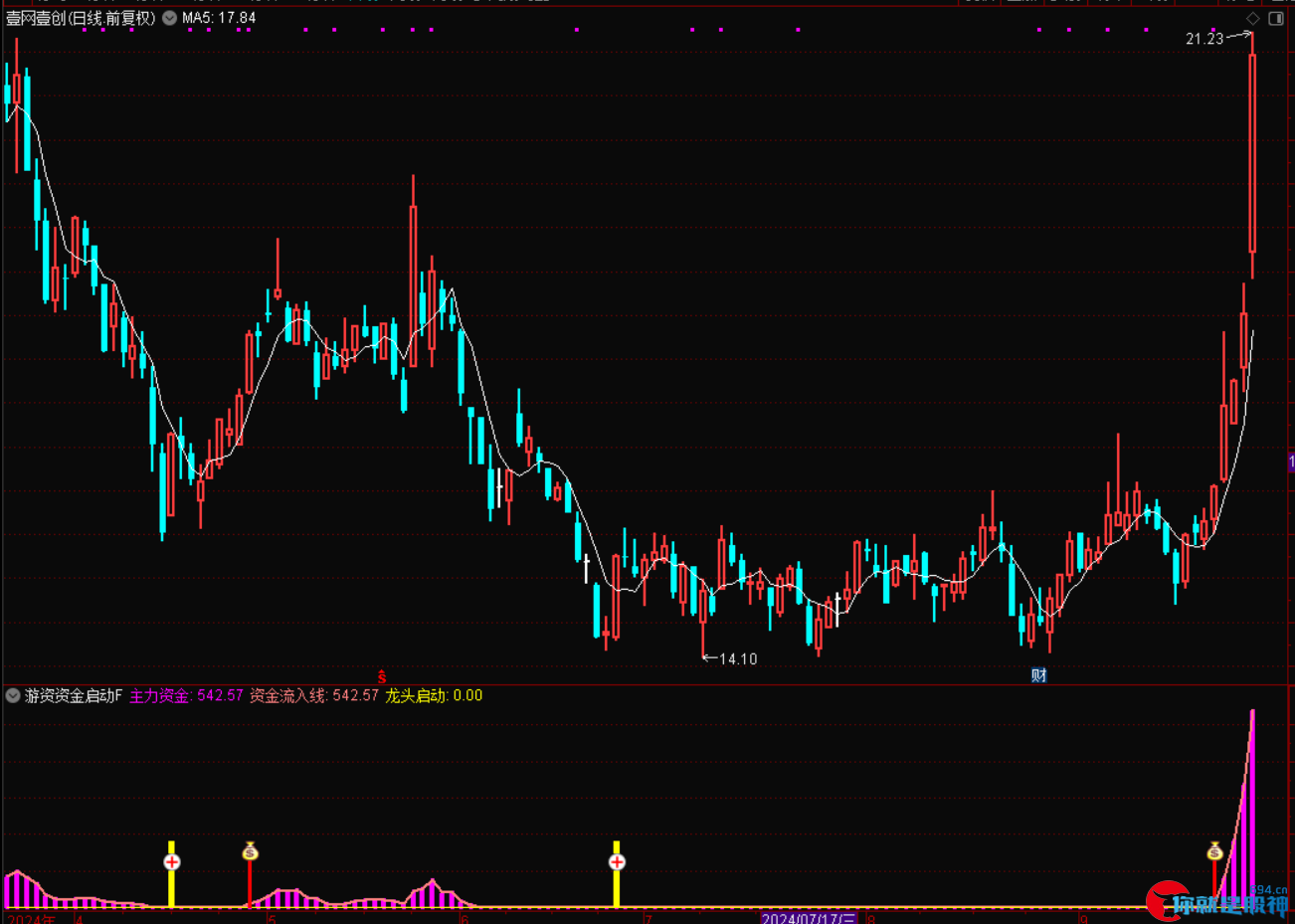
Task: Click the MA5: 17.84 moving average label
Action: pos(219,18)
